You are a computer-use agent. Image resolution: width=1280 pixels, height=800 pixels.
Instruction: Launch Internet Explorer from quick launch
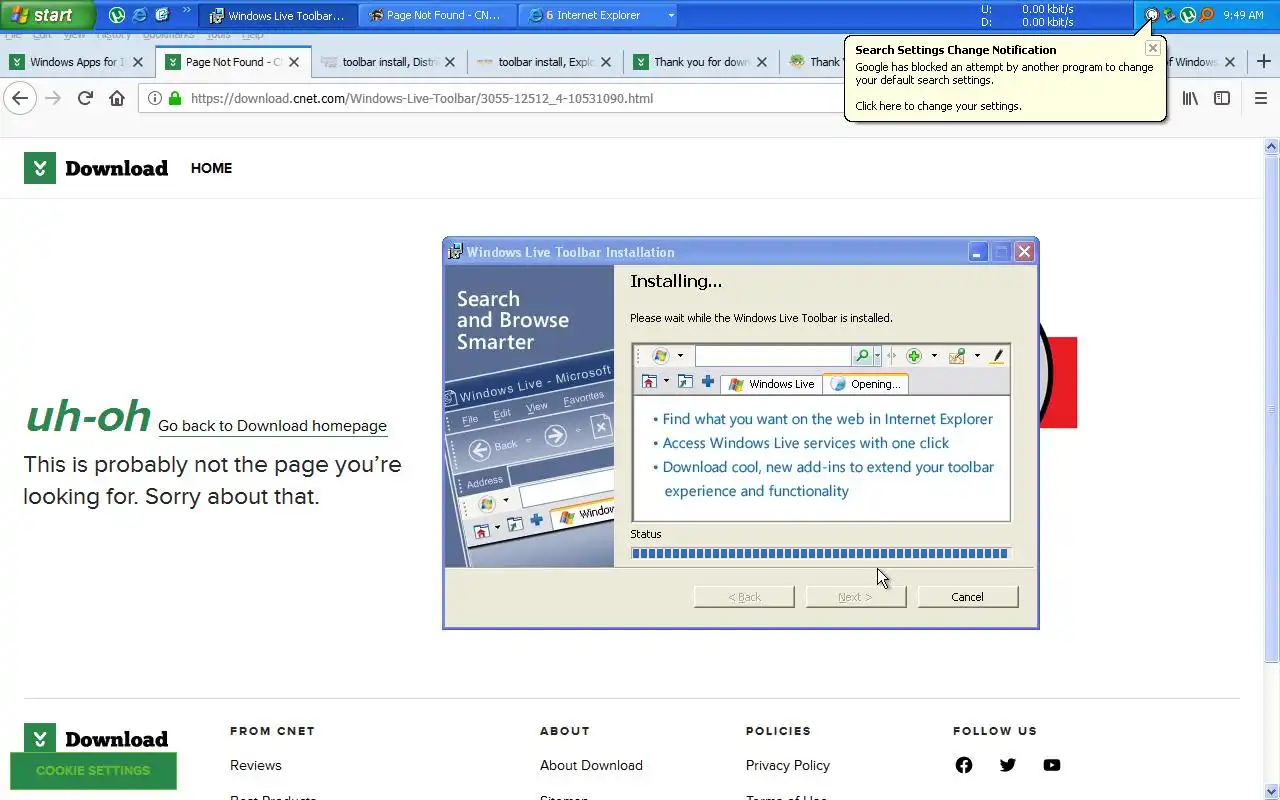point(139,15)
